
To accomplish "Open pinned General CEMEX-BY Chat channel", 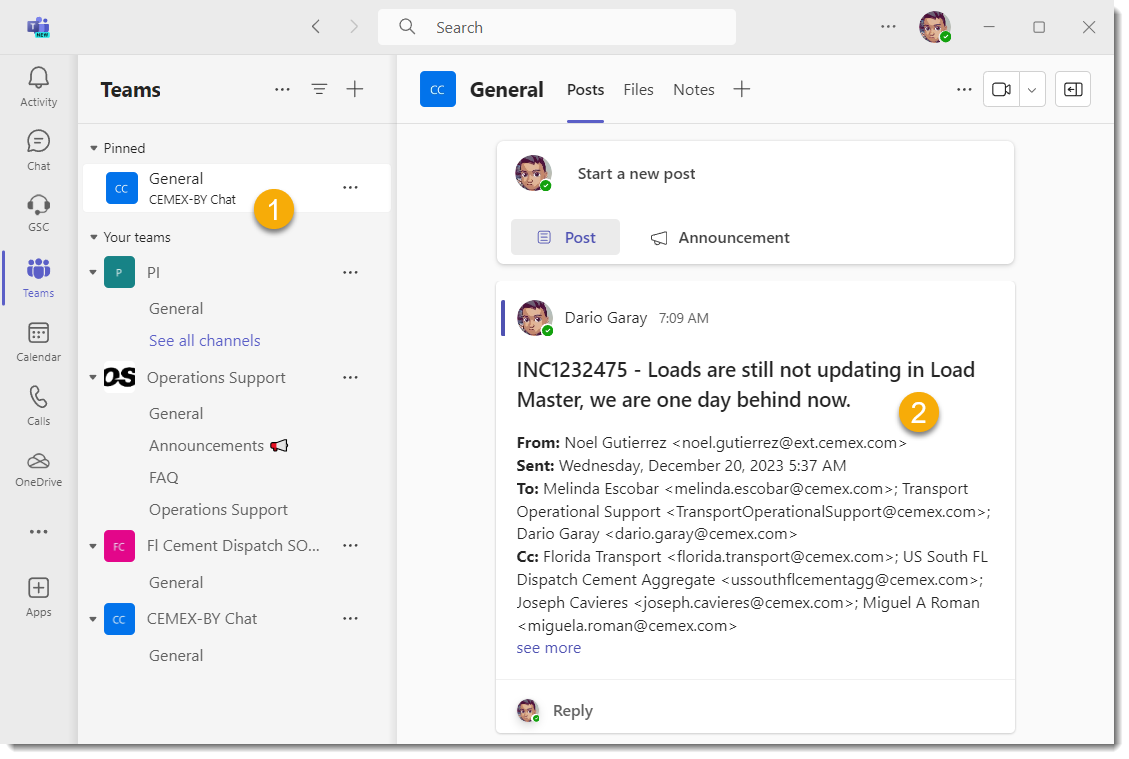I will click(236, 188).
